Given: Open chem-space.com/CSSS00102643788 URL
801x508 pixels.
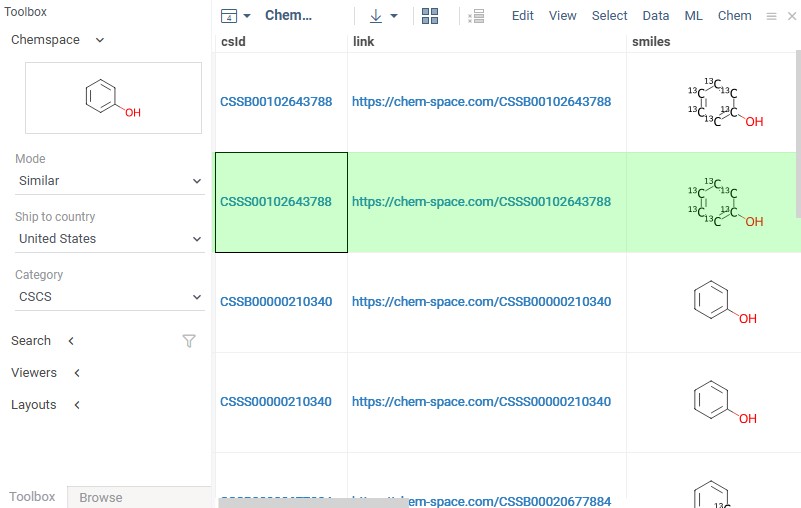Looking at the screenshot, I should [481, 202].
